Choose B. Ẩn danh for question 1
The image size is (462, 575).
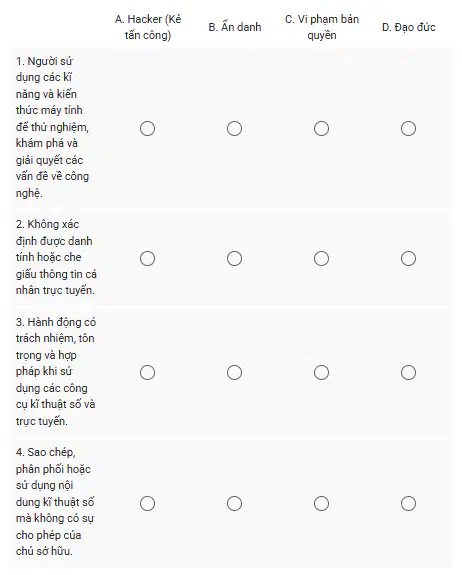click(234, 129)
